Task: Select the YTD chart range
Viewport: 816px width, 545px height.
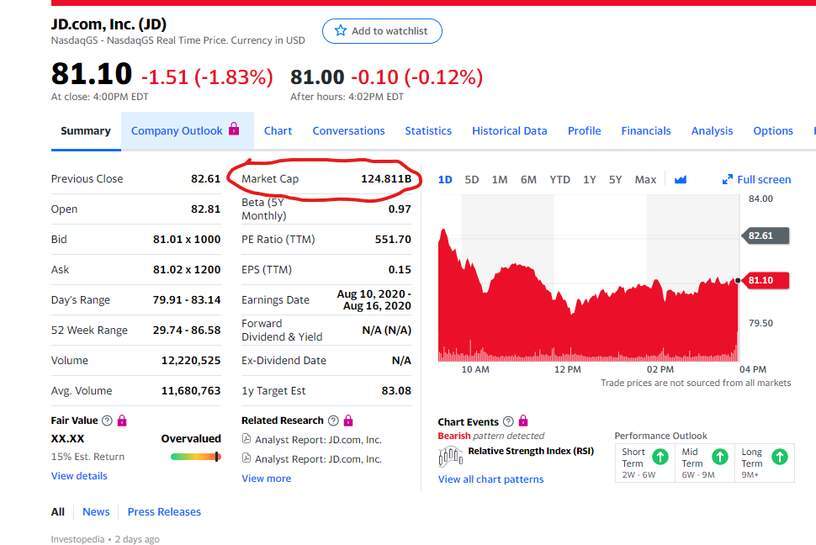Action: [x=560, y=180]
